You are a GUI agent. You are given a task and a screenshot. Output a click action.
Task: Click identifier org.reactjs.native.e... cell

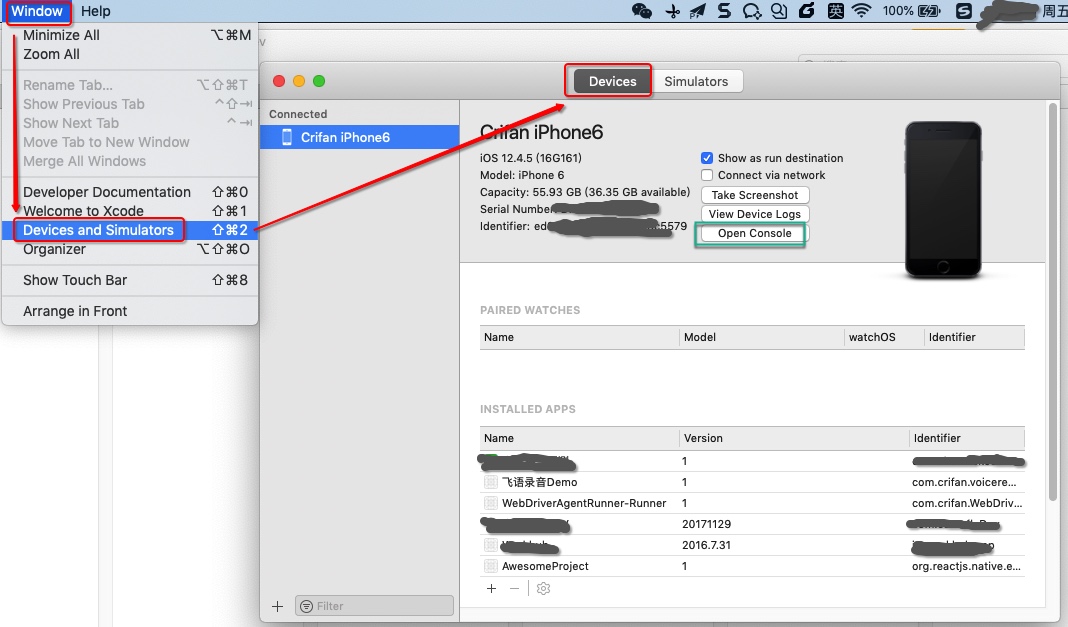click(x=967, y=566)
